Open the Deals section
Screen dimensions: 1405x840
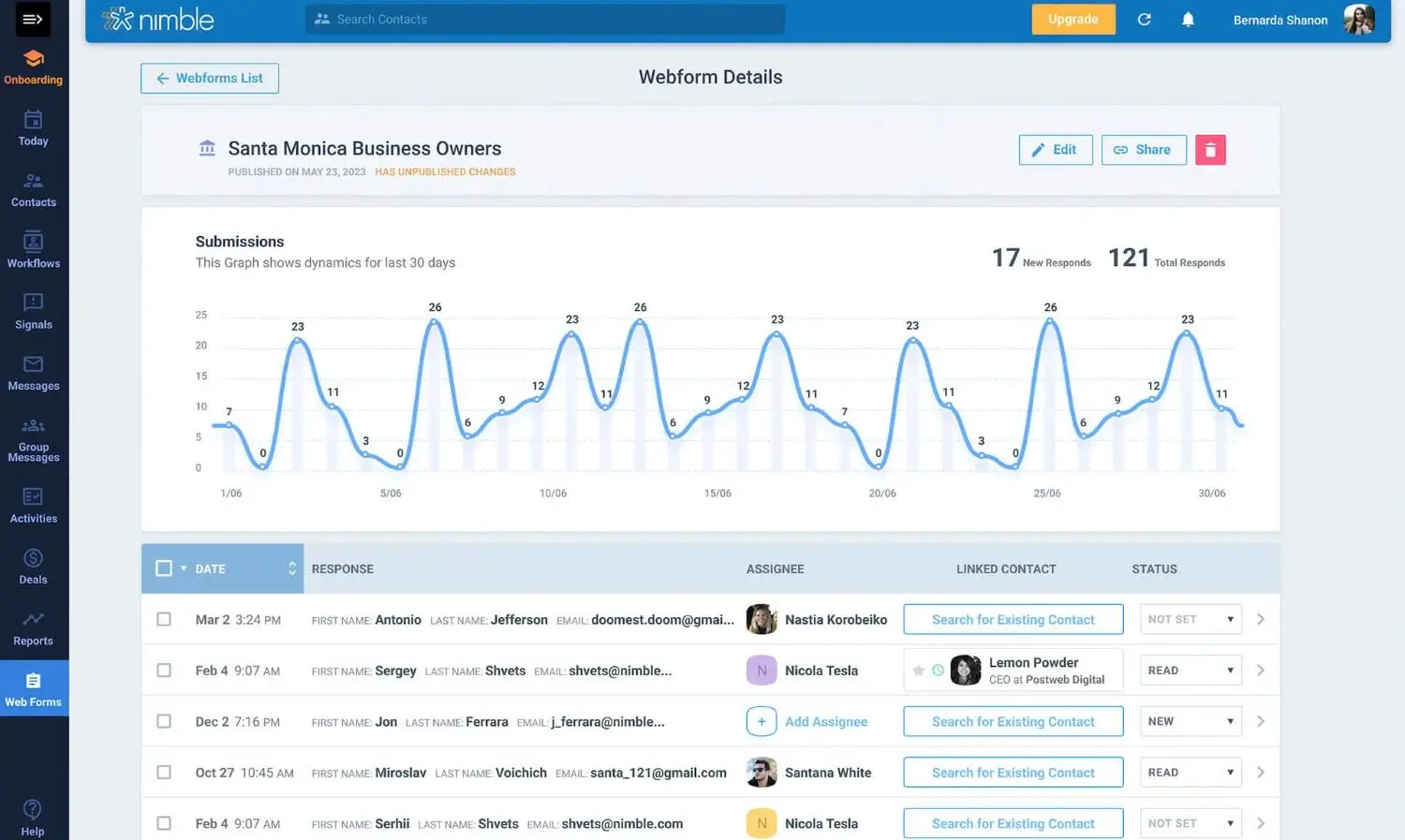(34, 567)
